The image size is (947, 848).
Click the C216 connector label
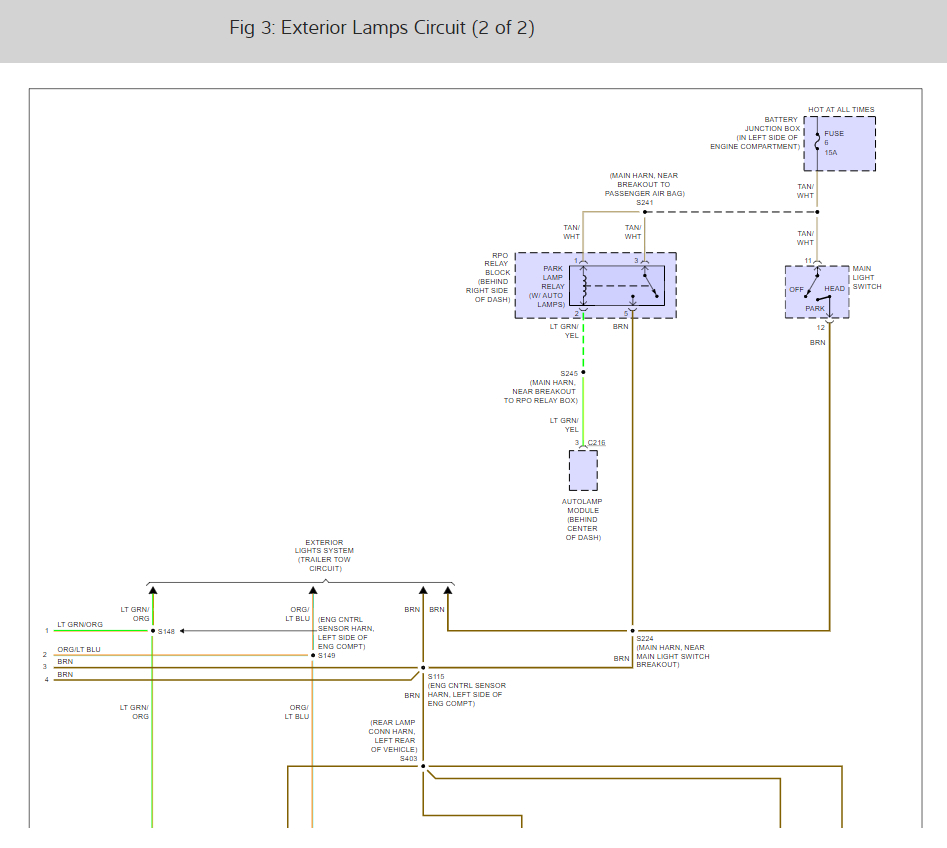tap(596, 442)
